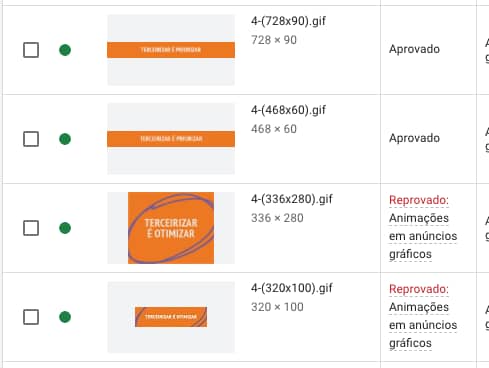489x368 pixels.
Task: Click Aprovado status of 468x60 ad
Action: point(414,138)
